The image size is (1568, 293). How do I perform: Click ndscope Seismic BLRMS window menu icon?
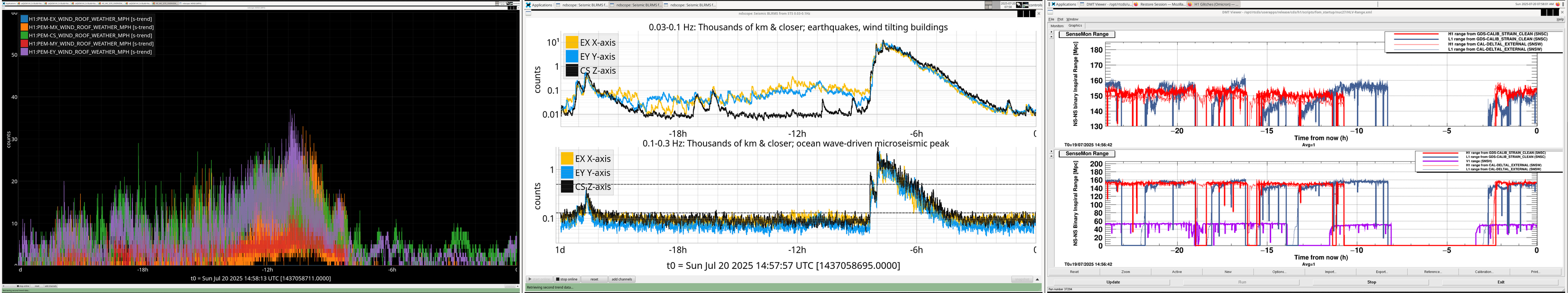[x=528, y=13]
